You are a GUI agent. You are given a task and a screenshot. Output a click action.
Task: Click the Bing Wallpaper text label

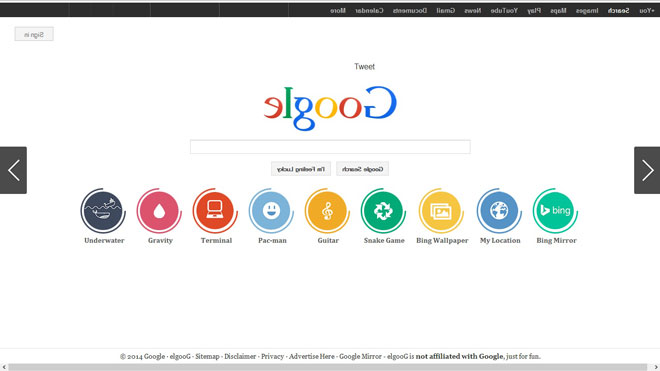click(x=442, y=240)
